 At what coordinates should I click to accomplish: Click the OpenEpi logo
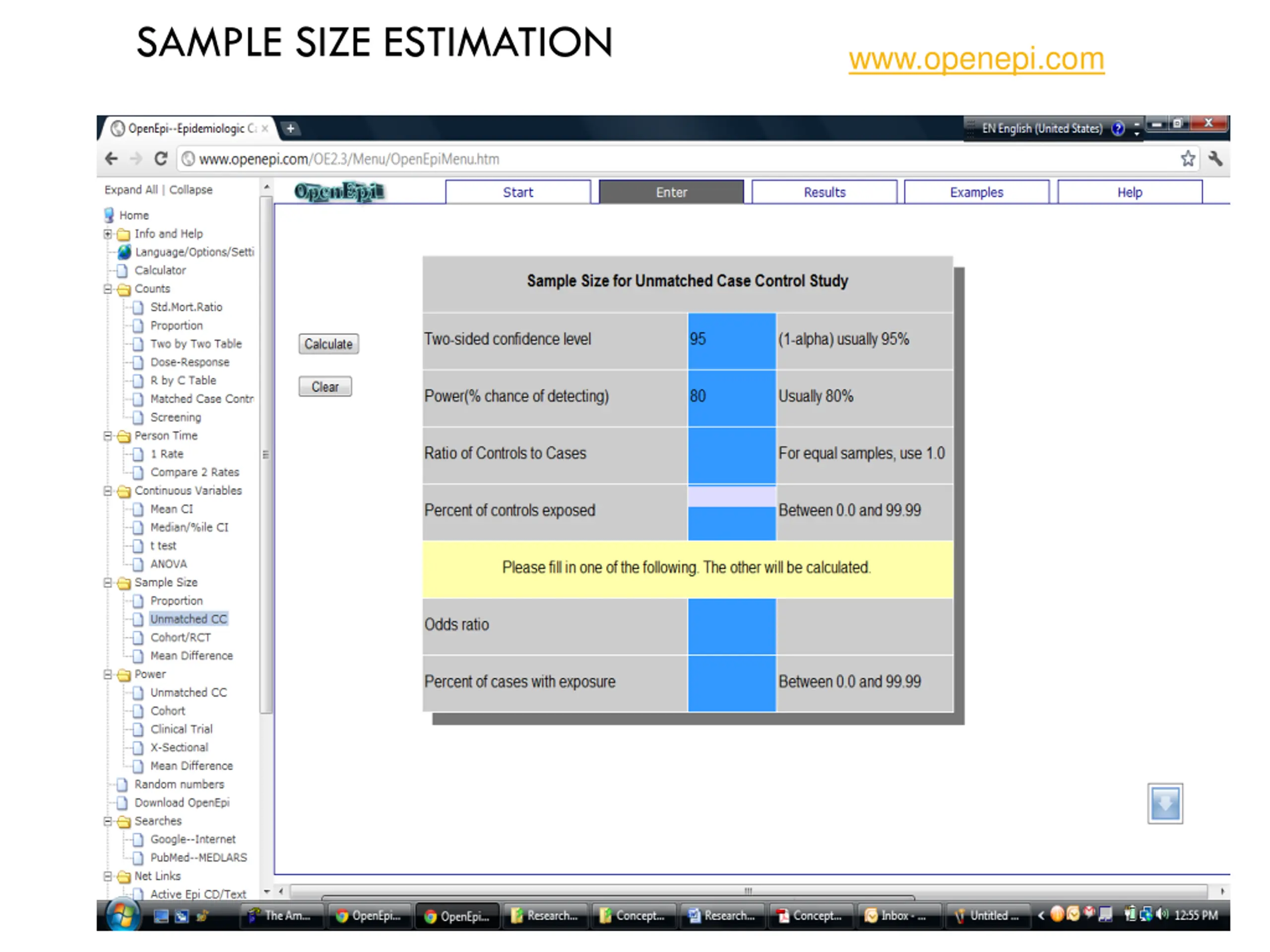[x=339, y=192]
